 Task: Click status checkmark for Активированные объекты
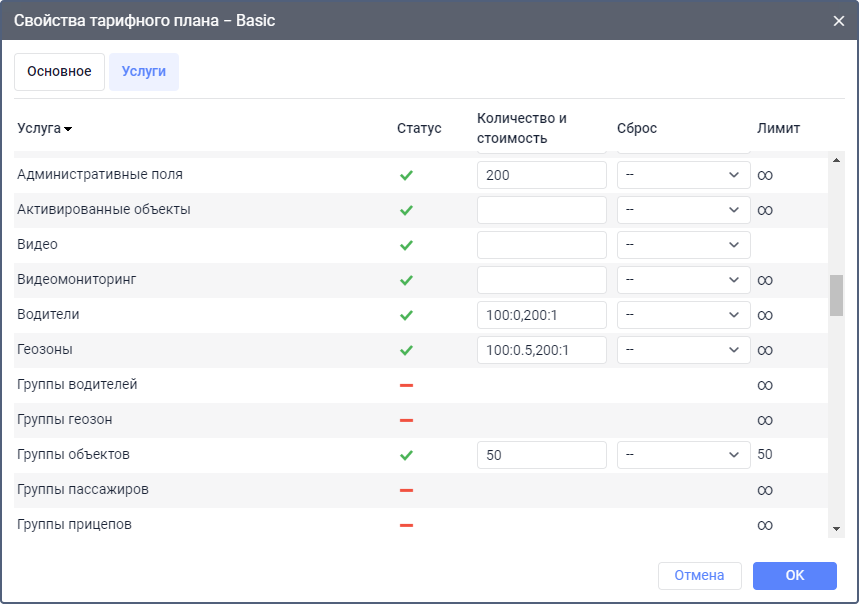(x=406, y=210)
